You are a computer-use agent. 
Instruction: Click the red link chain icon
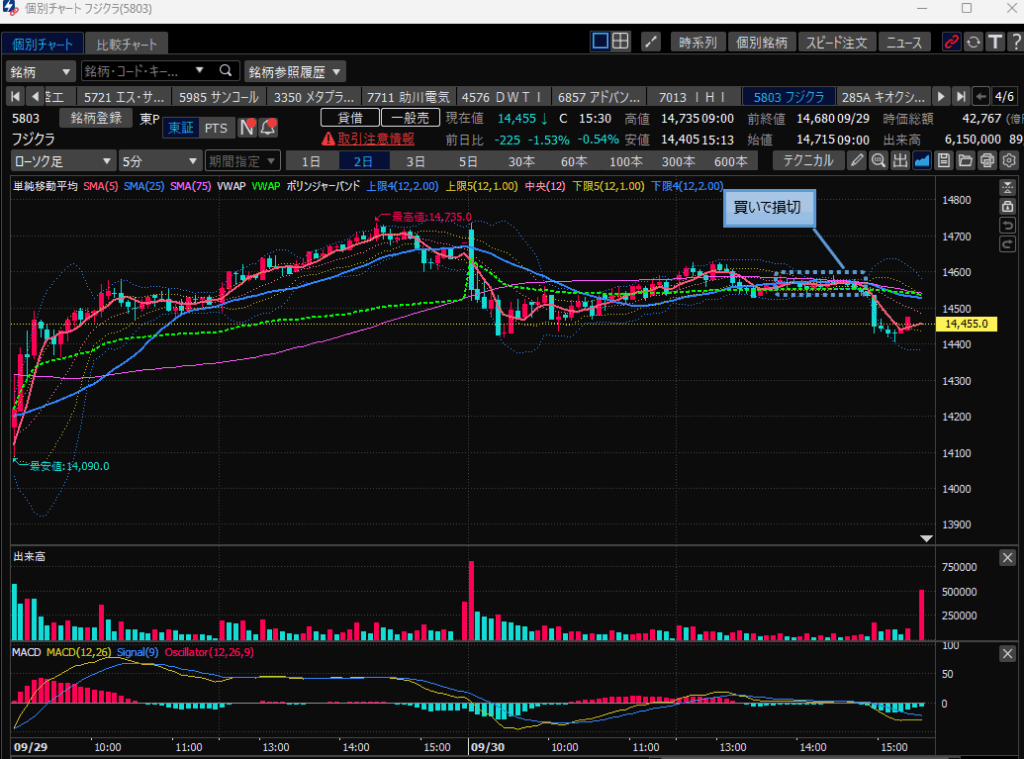pos(950,42)
